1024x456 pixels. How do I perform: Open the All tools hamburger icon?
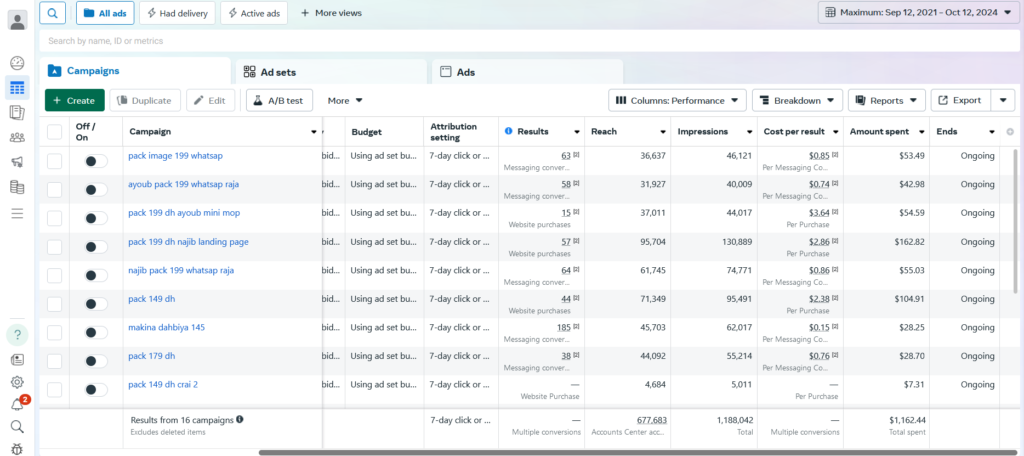18,213
